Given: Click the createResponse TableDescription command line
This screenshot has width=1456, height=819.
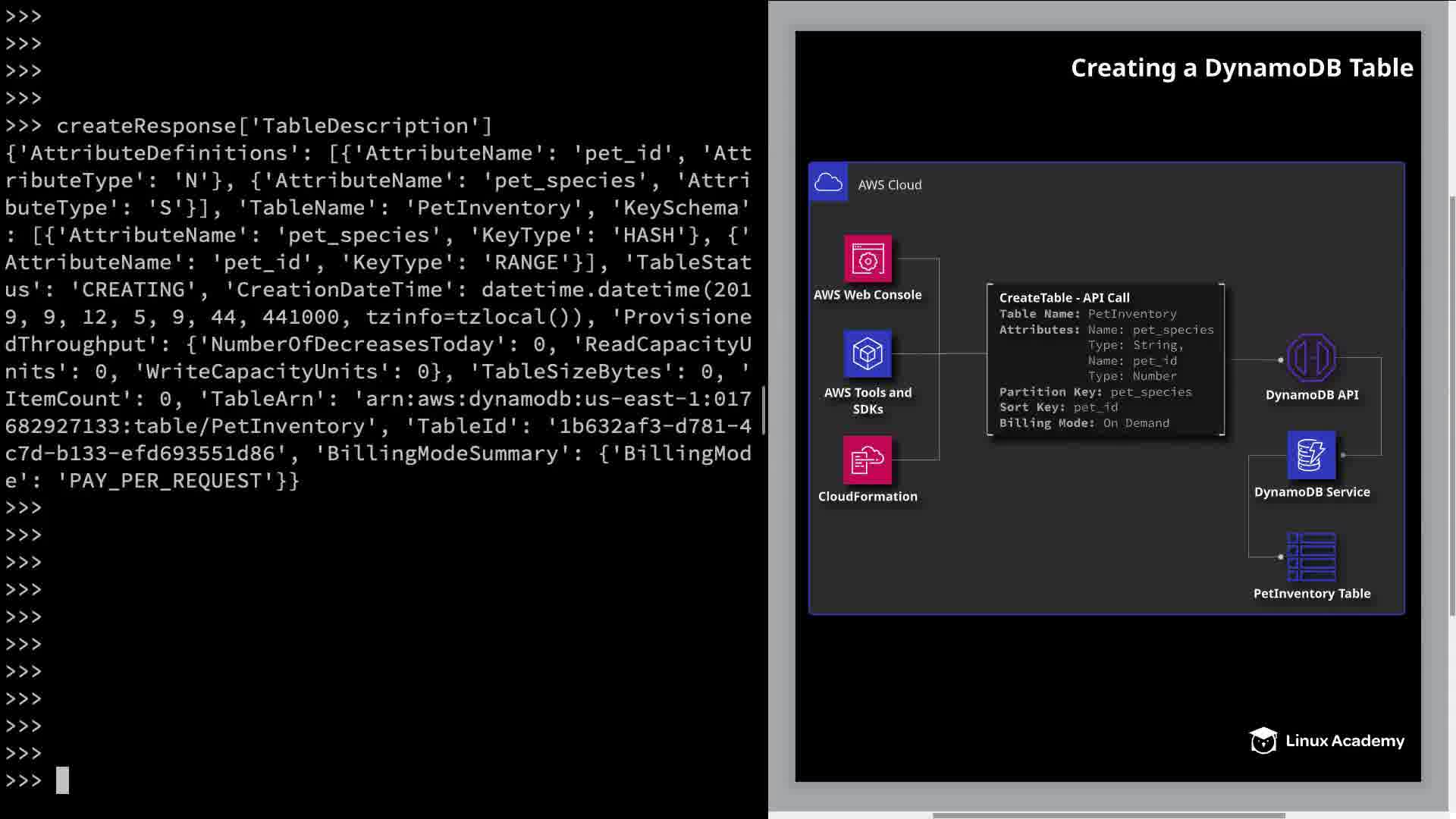Looking at the screenshot, I should (274, 126).
